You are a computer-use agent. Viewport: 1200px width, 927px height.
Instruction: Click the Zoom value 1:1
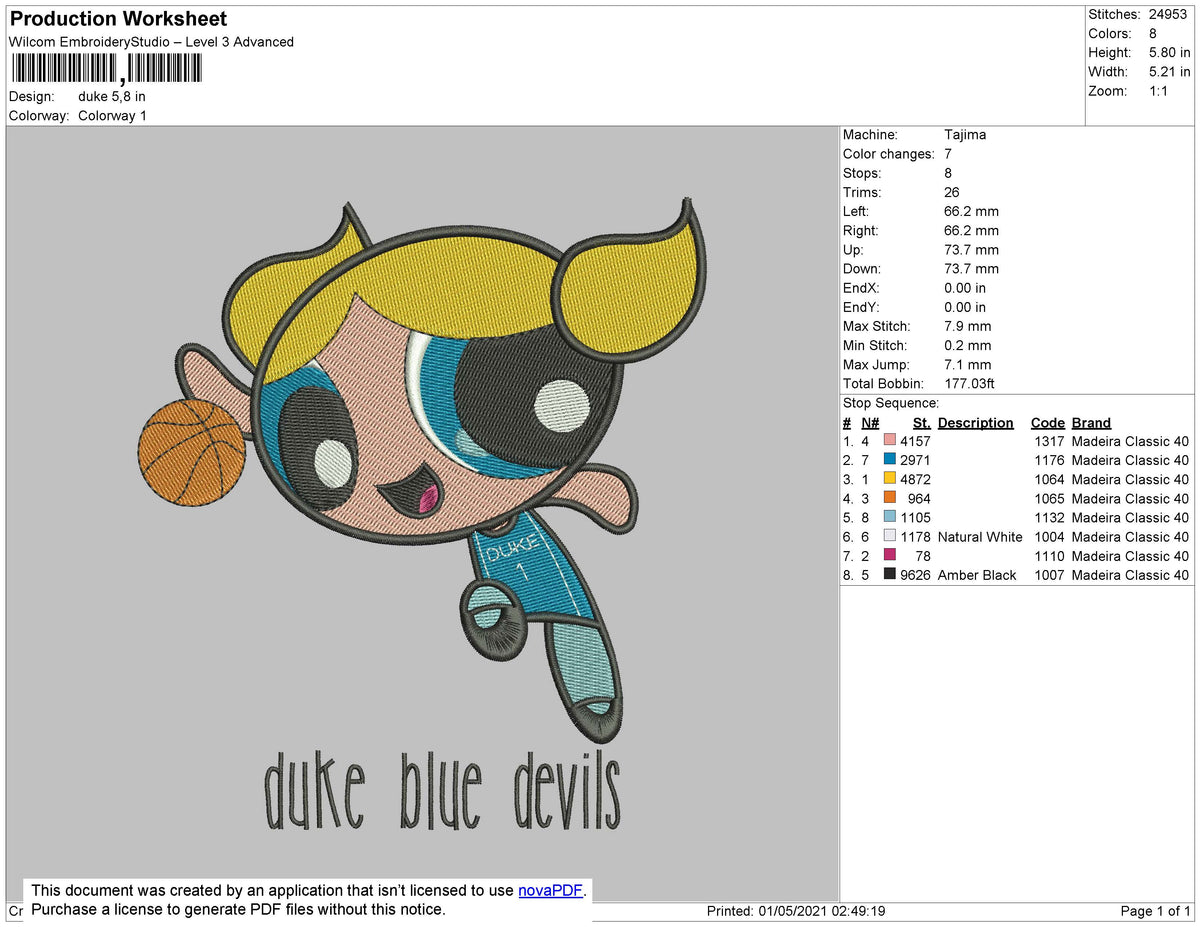[1157, 91]
